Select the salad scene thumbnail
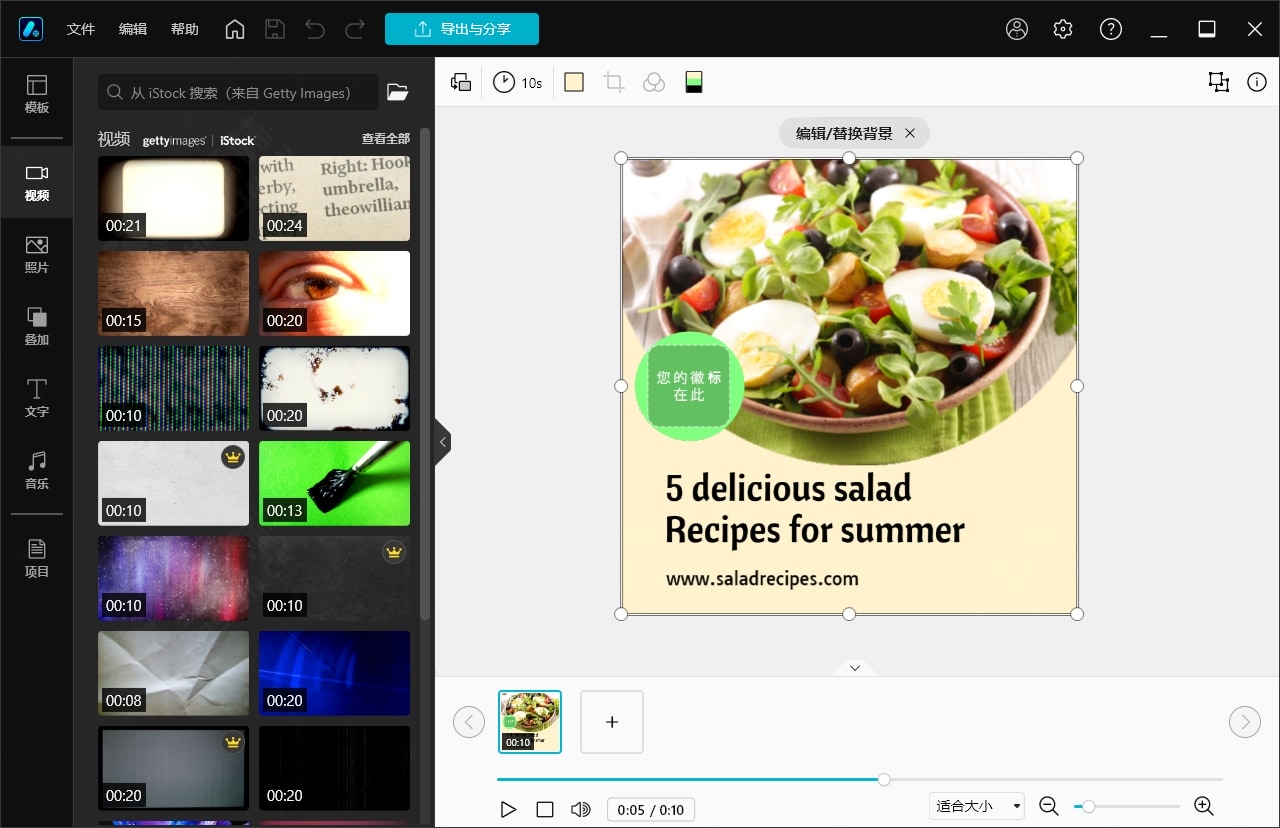The width and height of the screenshot is (1280, 828). point(530,722)
